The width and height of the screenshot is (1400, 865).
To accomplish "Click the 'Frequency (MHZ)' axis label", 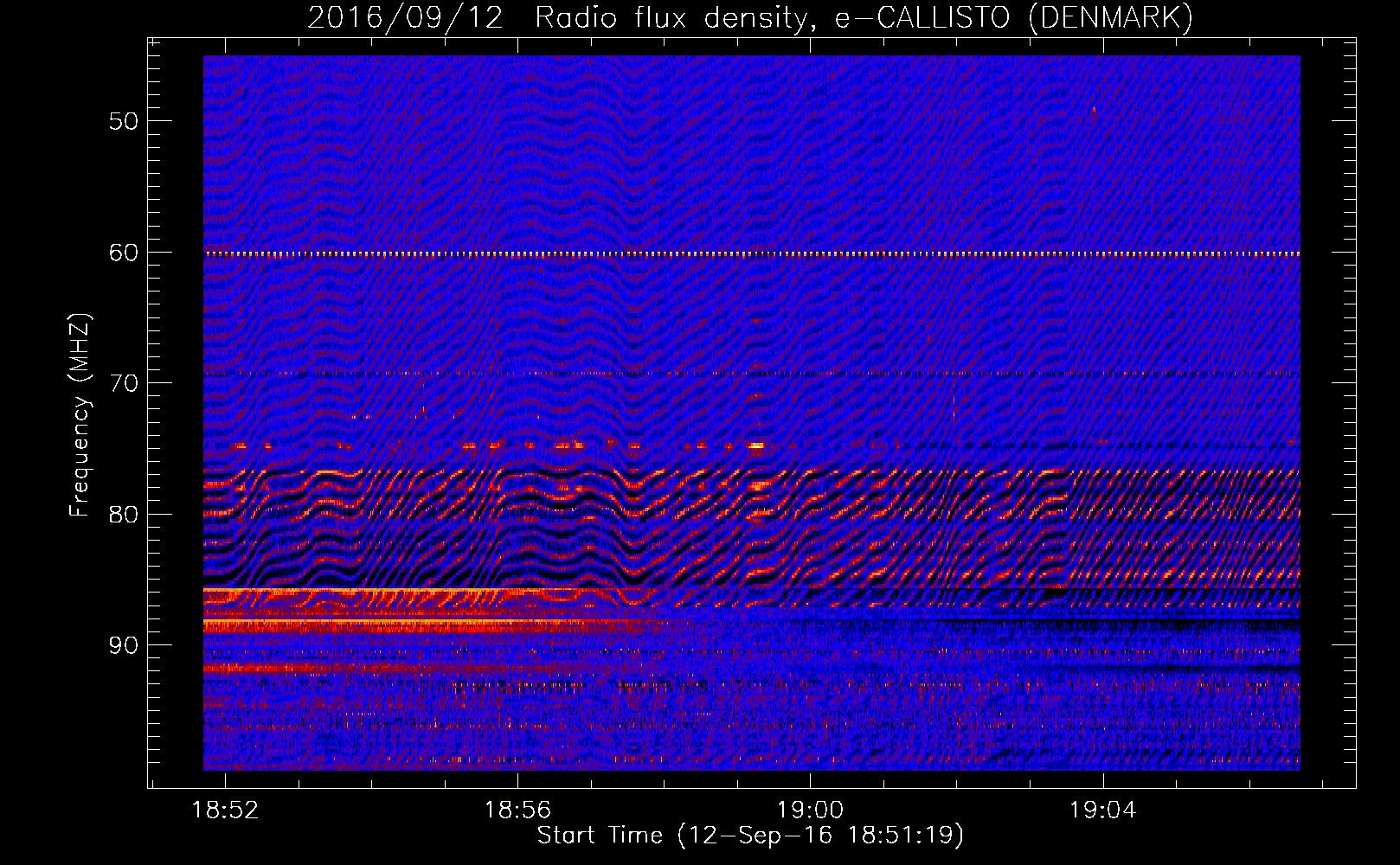I will coord(80,415).
